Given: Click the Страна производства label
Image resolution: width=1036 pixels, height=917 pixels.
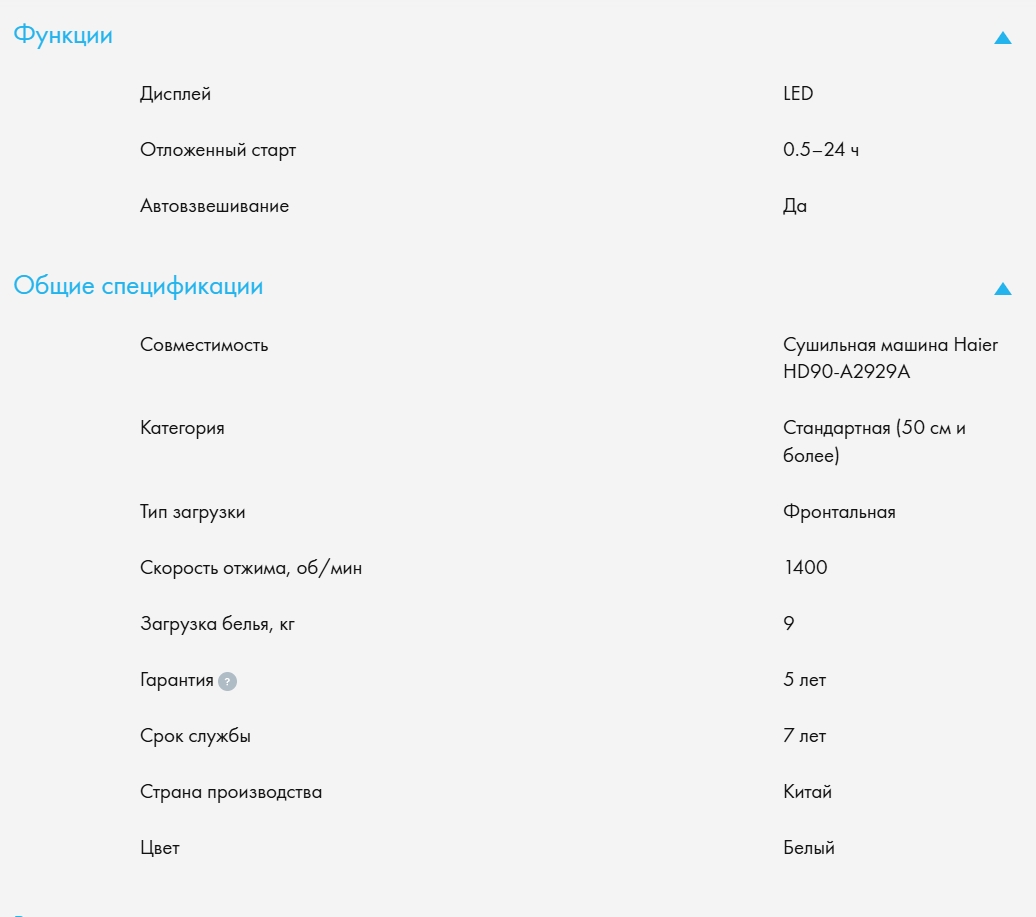Looking at the screenshot, I should [231, 792].
